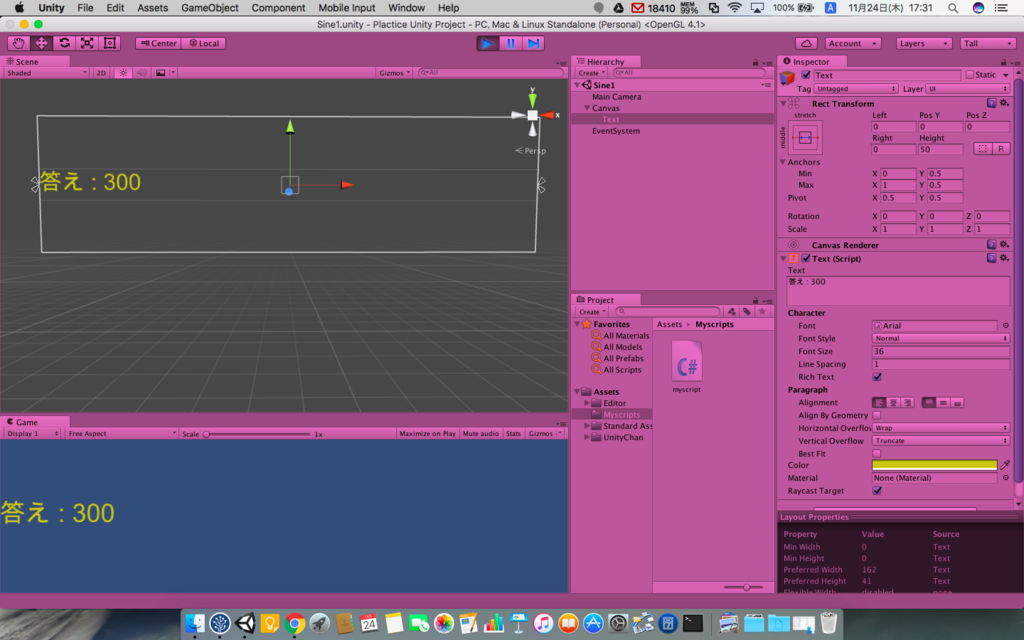Open the Tall layout dropdown
Viewport: 1024px width, 640px height.
click(x=987, y=43)
